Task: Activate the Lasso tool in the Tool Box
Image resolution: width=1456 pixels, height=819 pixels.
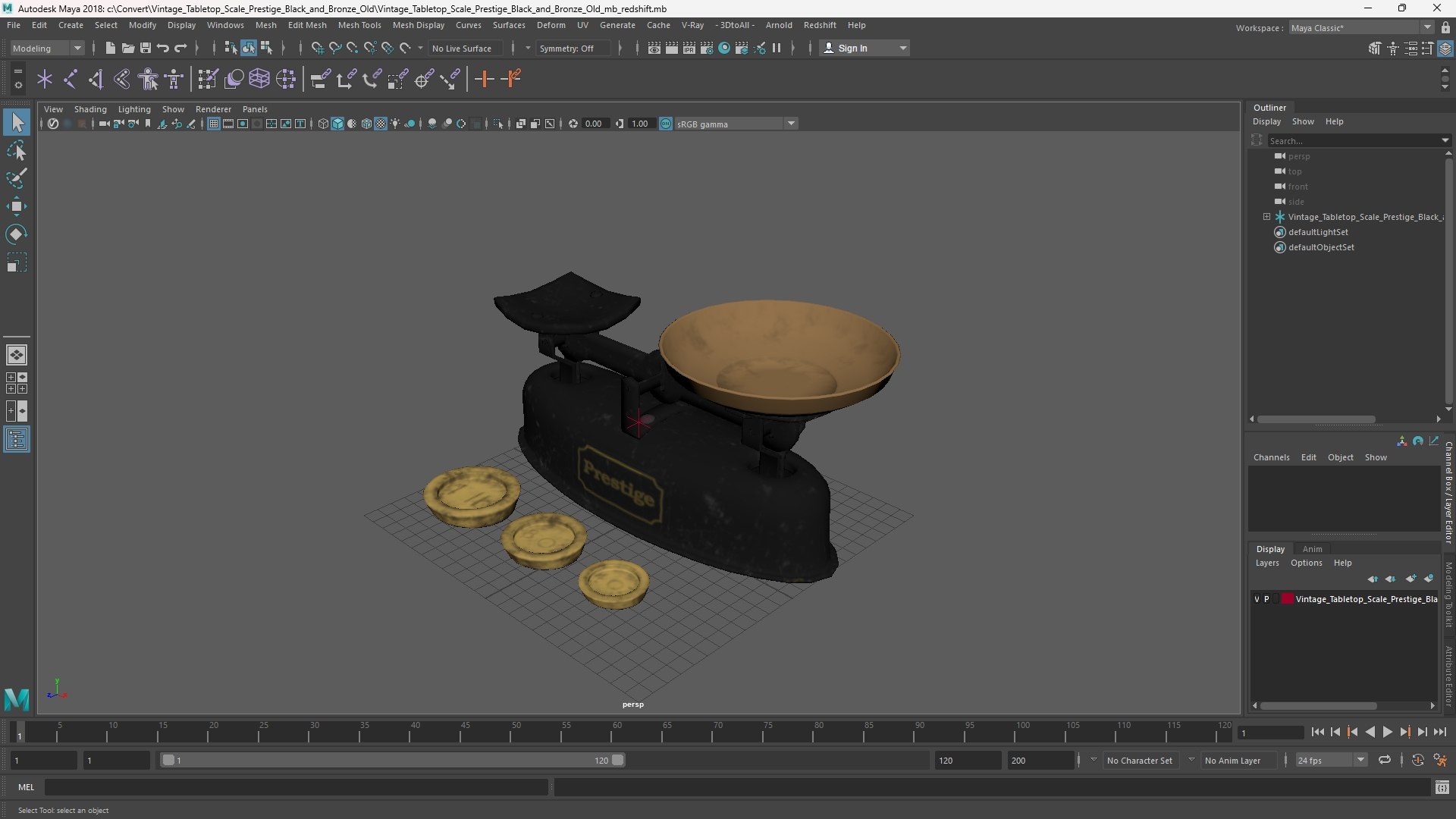Action: 17,150
